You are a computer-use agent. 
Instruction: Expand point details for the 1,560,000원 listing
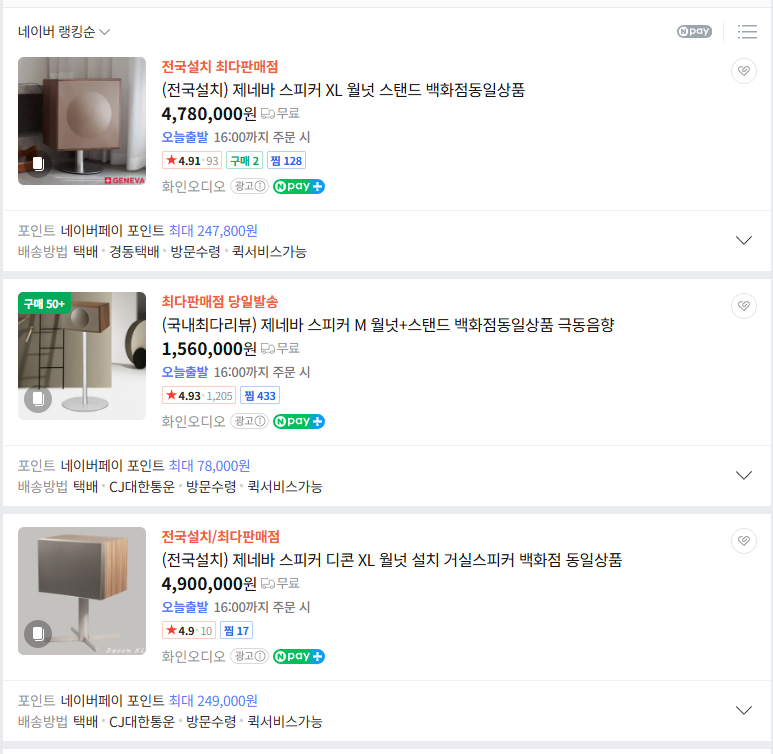(x=743, y=476)
